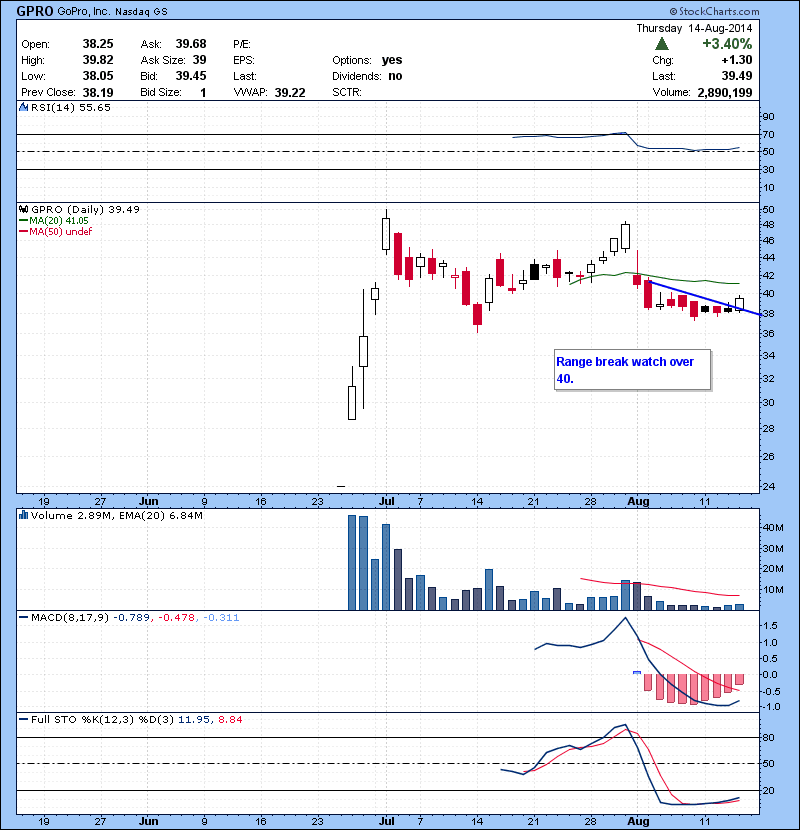
Task: Click the High value 39.82
Action: [98, 59]
